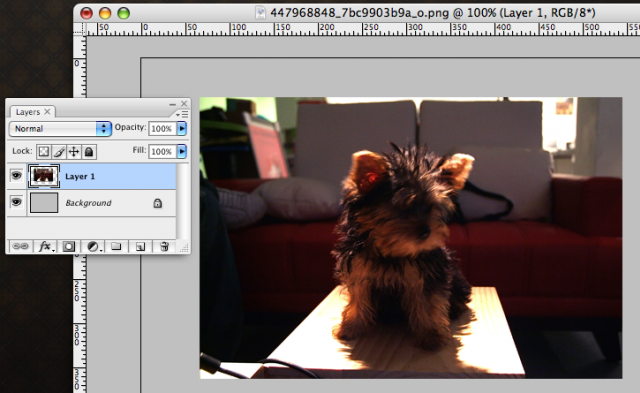This screenshot has height=393, width=640.
Task: Close document window with red button
Action: point(87,13)
